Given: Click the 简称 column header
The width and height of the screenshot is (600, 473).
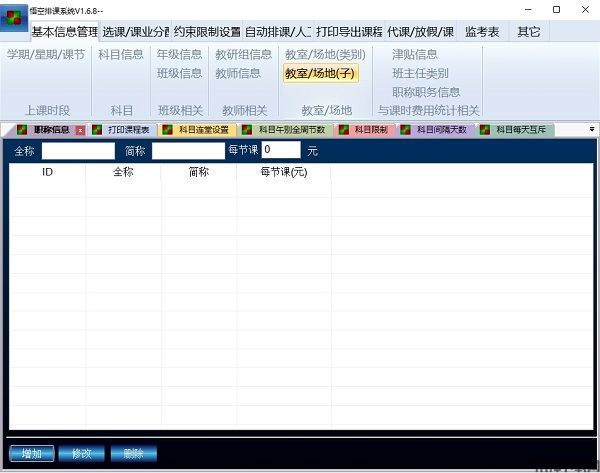Looking at the screenshot, I should click(199, 172).
